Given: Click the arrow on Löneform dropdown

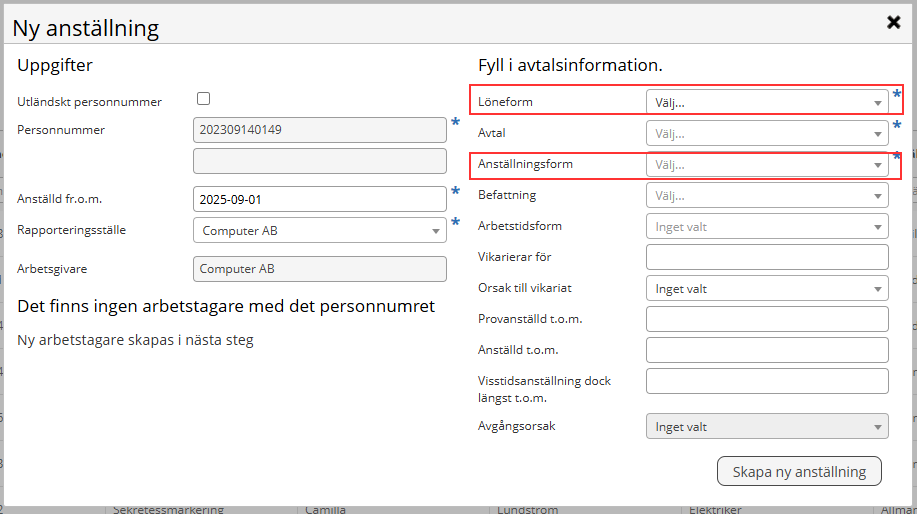Looking at the screenshot, I should click(x=877, y=103).
